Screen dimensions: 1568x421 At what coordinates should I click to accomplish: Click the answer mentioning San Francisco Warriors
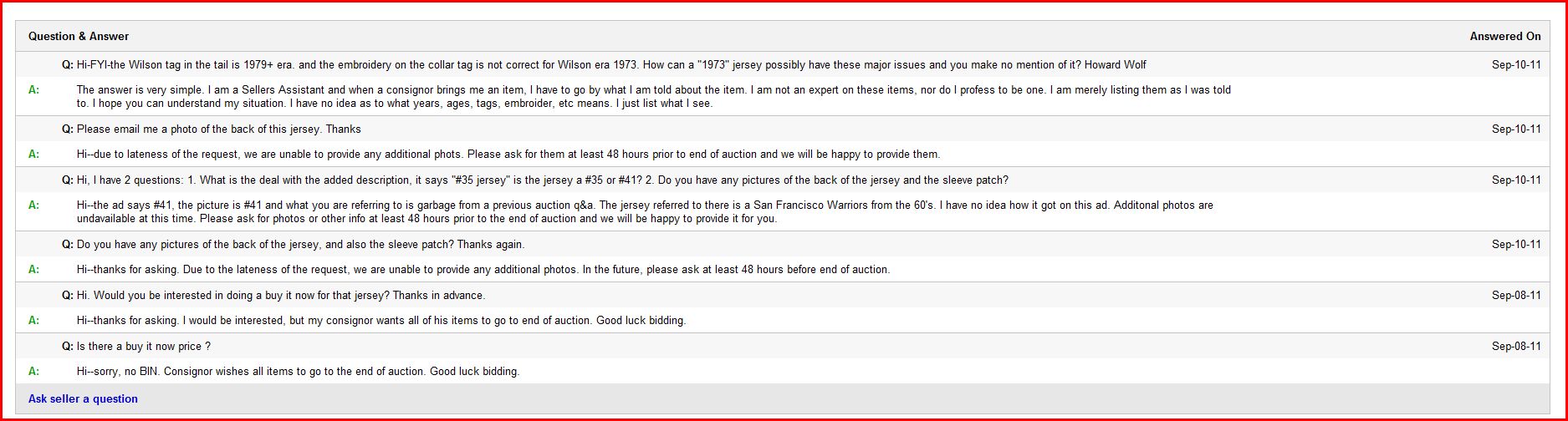(645, 212)
